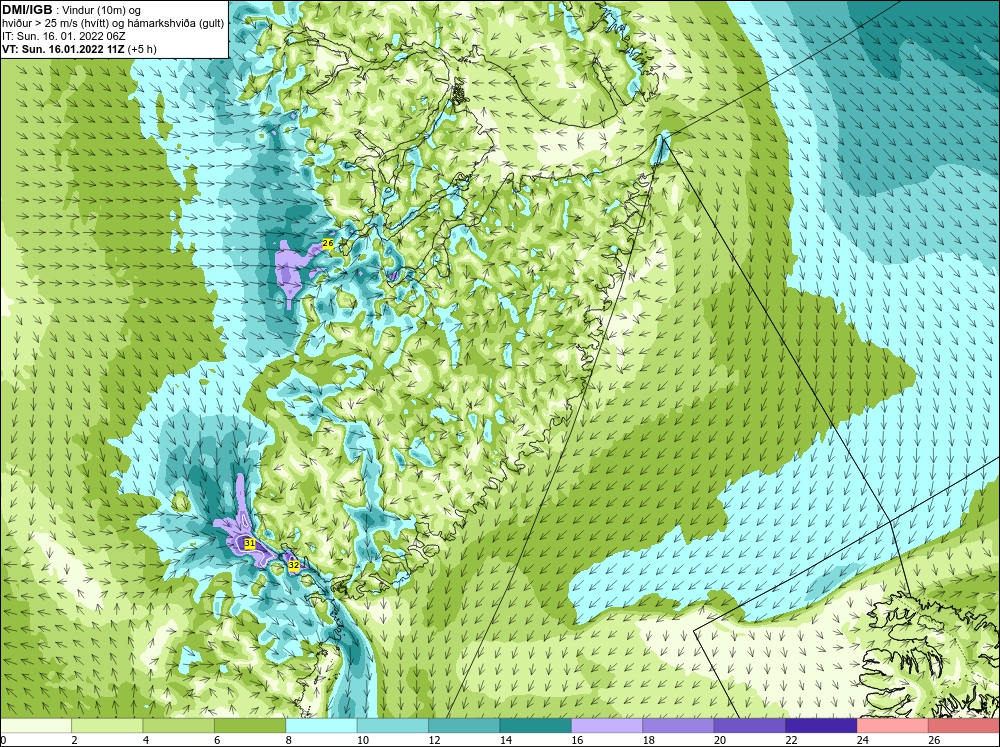Click the scale value 4
The image size is (1000, 747).
pos(146,740)
